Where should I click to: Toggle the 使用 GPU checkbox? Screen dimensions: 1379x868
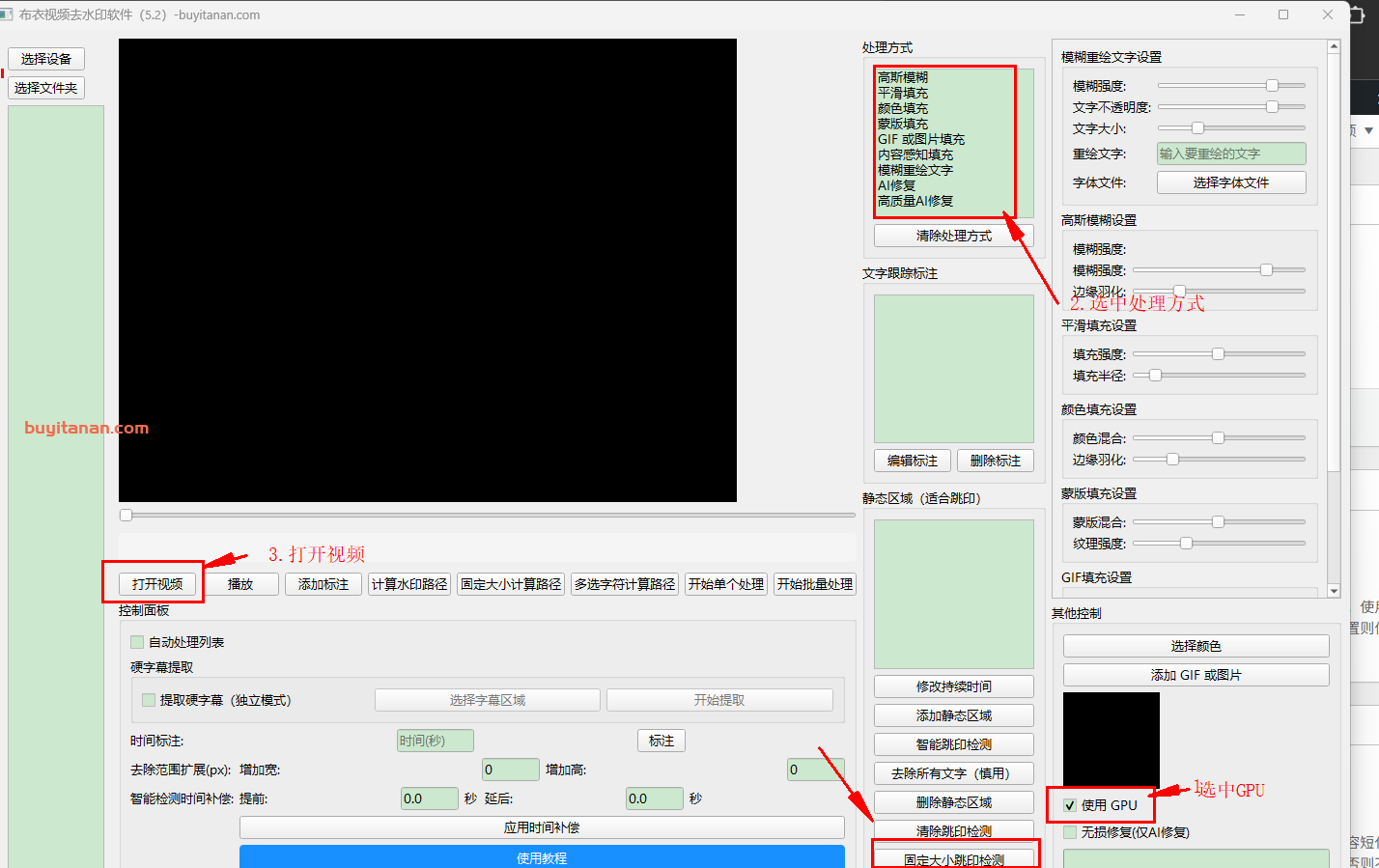tap(1070, 805)
